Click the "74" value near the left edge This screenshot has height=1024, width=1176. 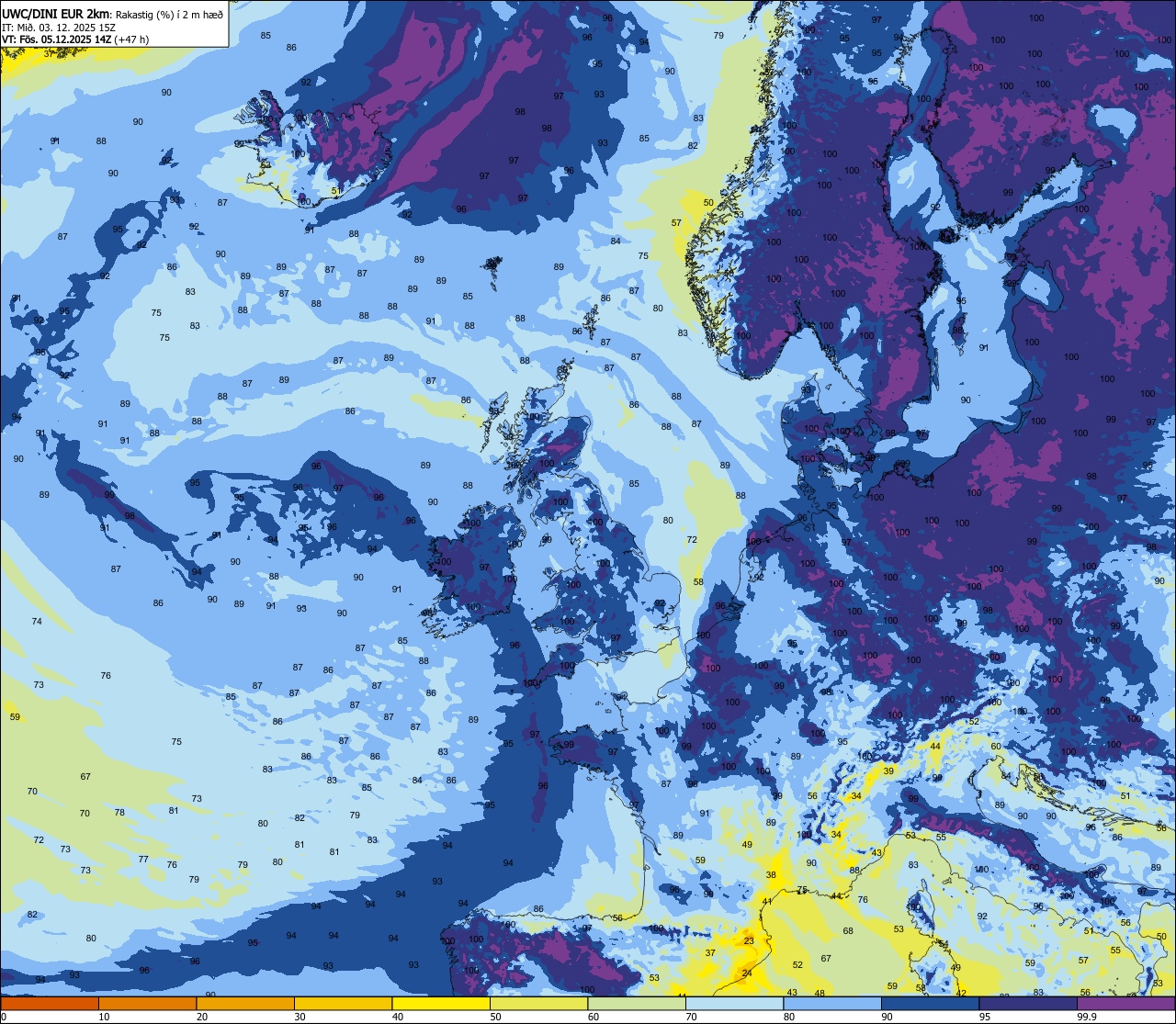coord(37,622)
